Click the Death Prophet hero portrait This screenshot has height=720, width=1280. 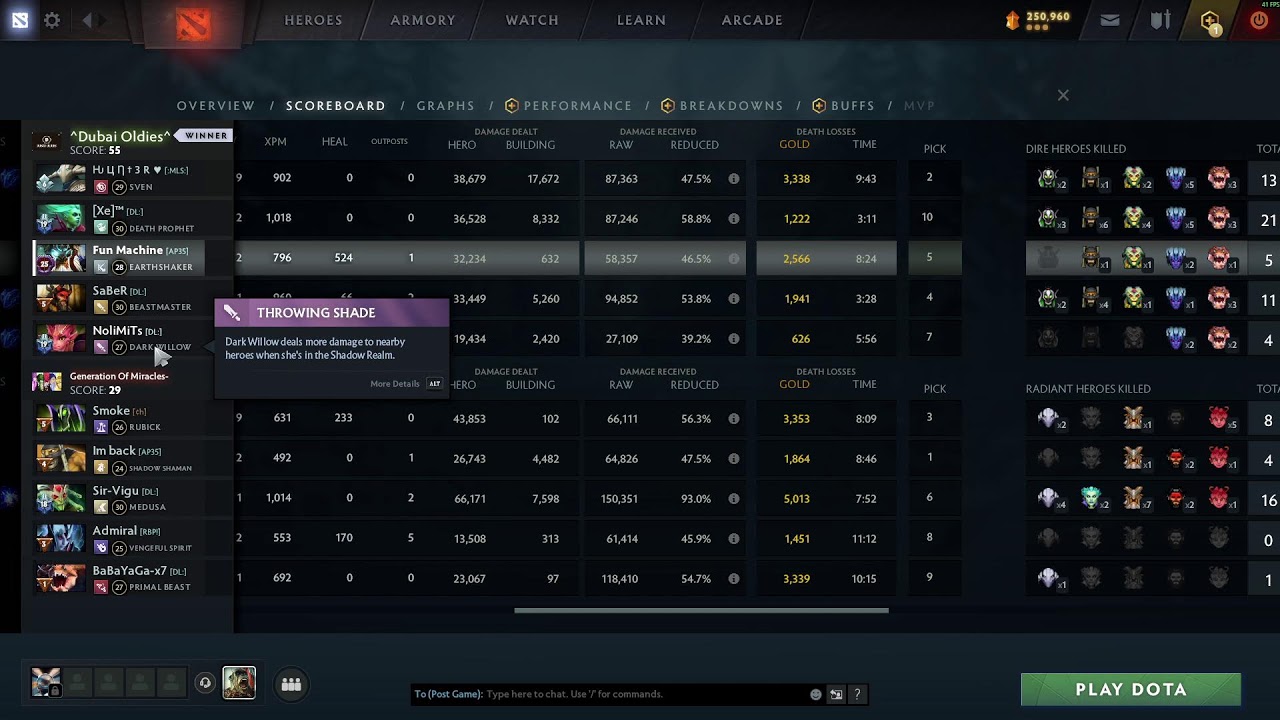(61, 218)
